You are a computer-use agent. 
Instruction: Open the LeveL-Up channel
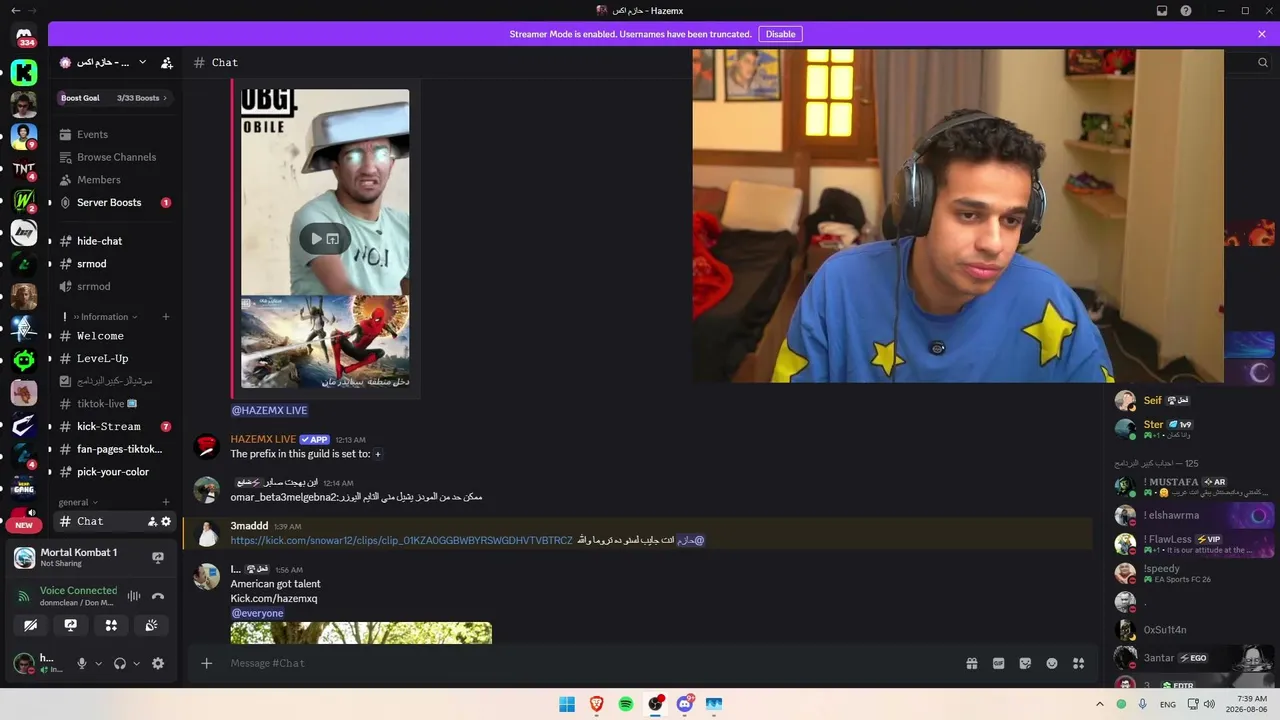(114, 358)
